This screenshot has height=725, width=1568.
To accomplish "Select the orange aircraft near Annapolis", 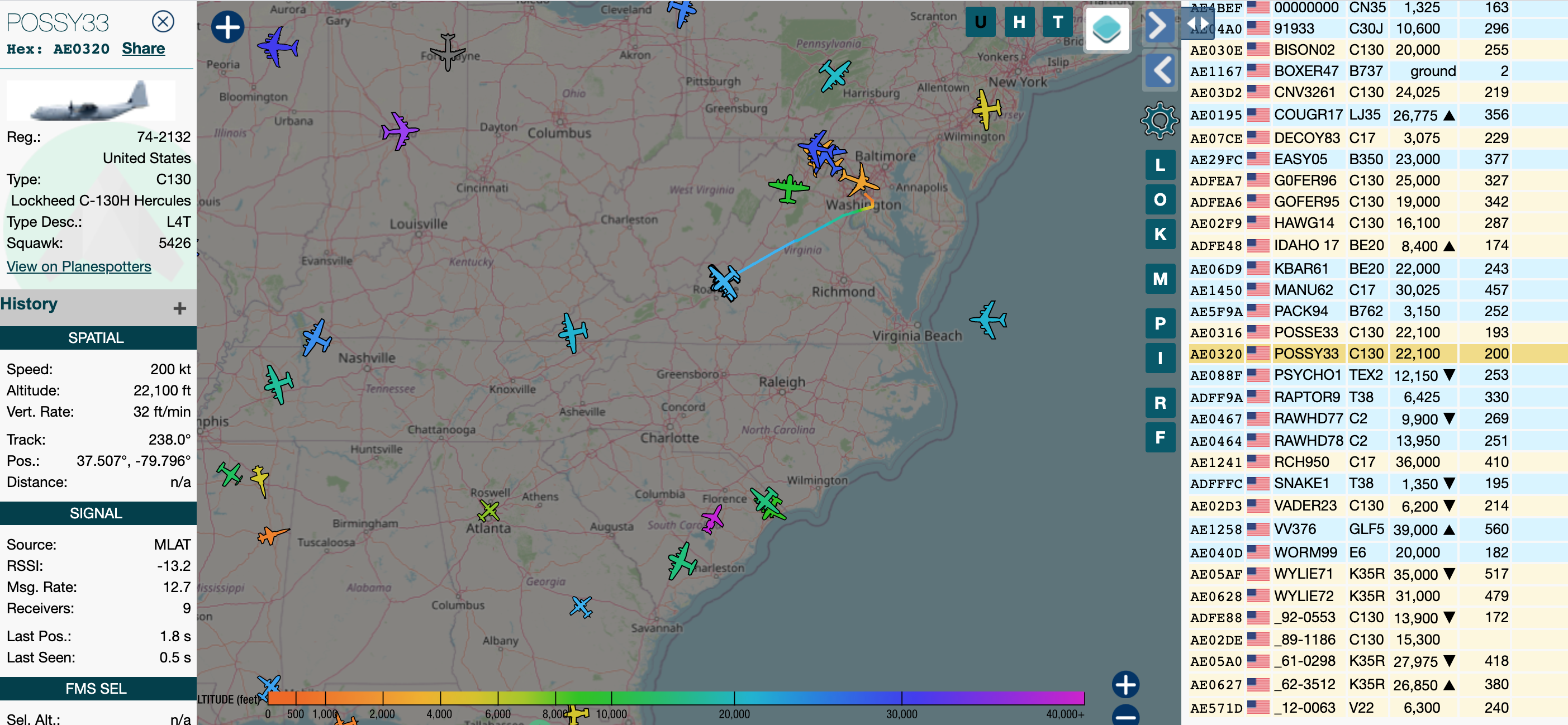I will (x=859, y=181).
